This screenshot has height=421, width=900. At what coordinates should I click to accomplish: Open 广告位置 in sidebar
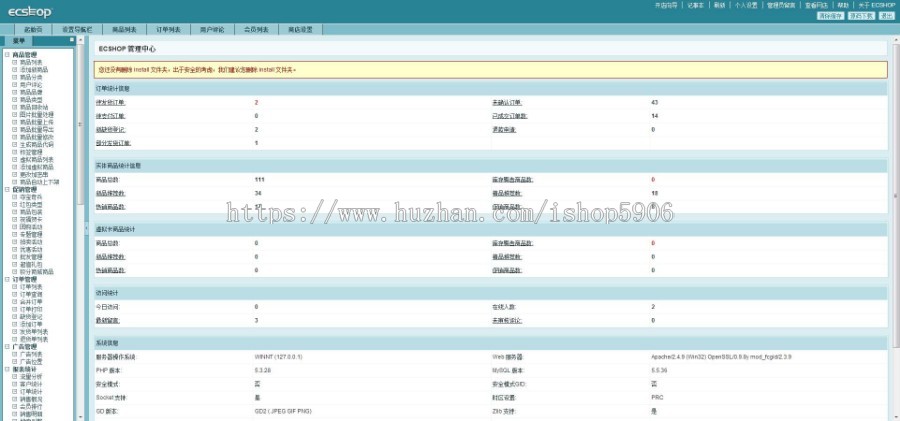(x=31, y=362)
